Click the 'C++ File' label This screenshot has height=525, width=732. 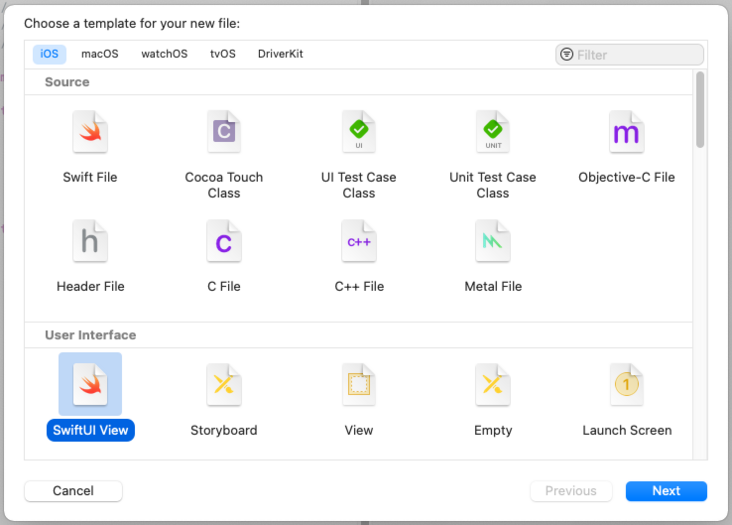tap(359, 287)
